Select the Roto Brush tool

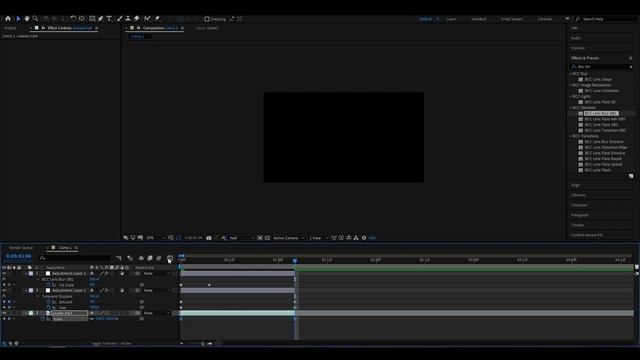click(147, 19)
